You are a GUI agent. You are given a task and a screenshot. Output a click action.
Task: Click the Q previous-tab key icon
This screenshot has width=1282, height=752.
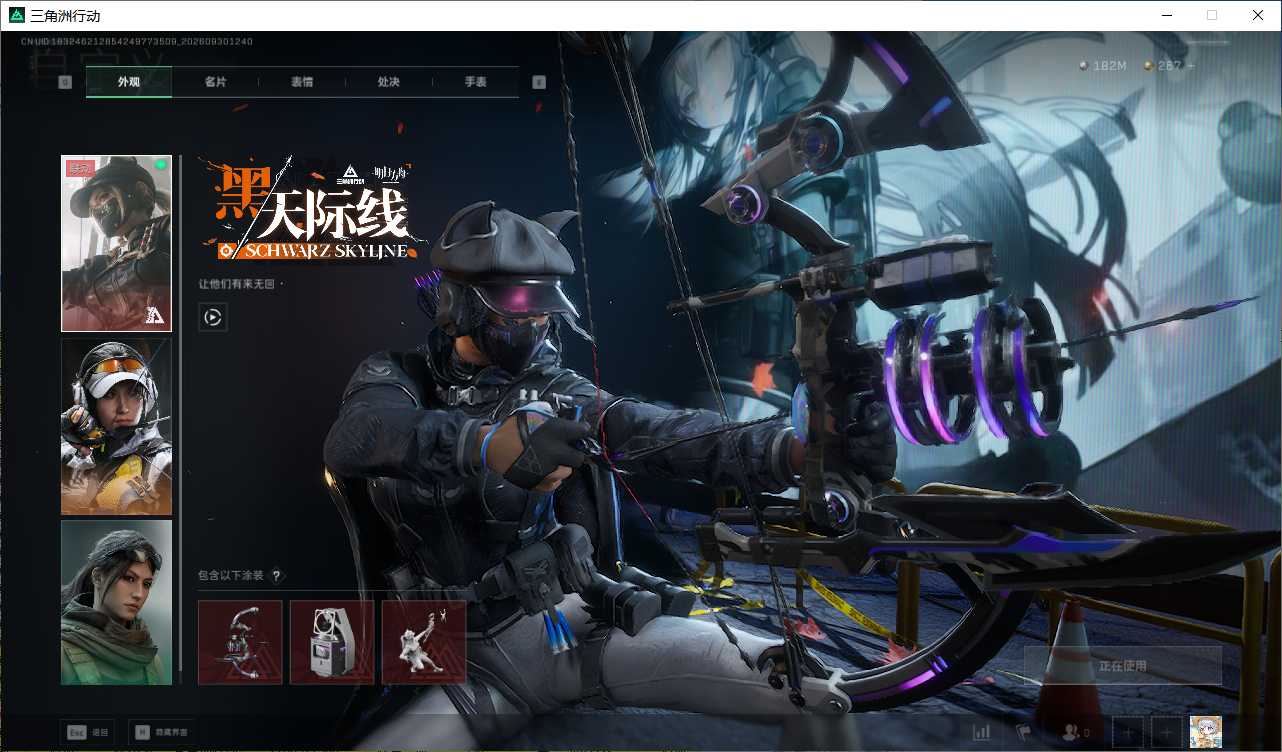pos(65,82)
